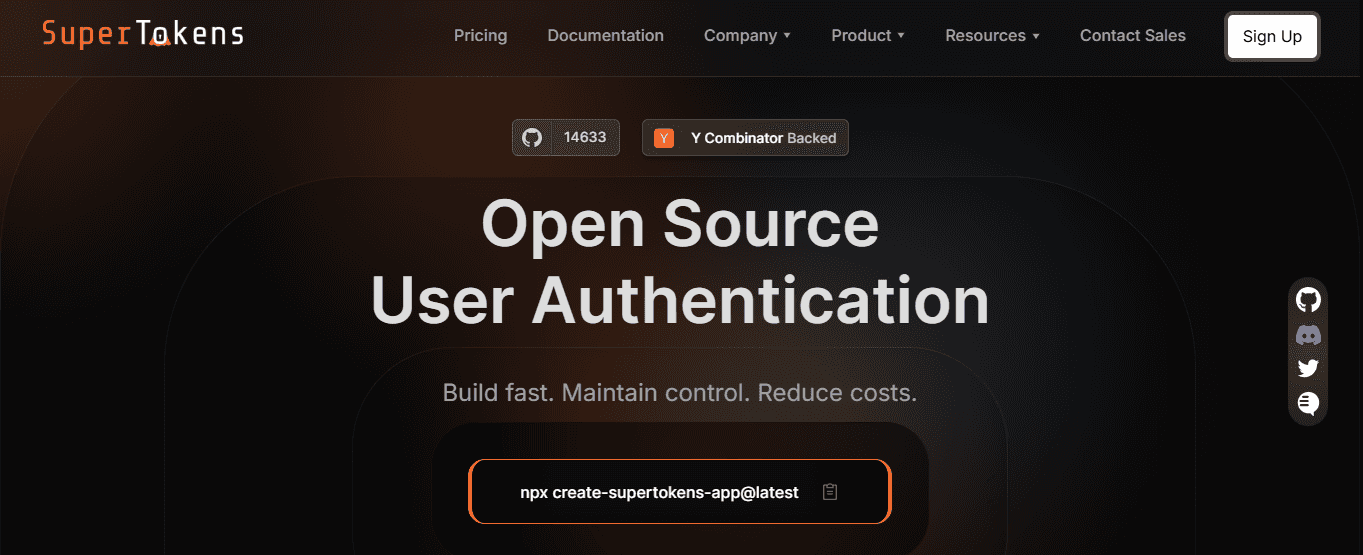Click the chat bubble icon in sidebar
Viewport: 1363px width, 555px height.
click(1308, 403)
